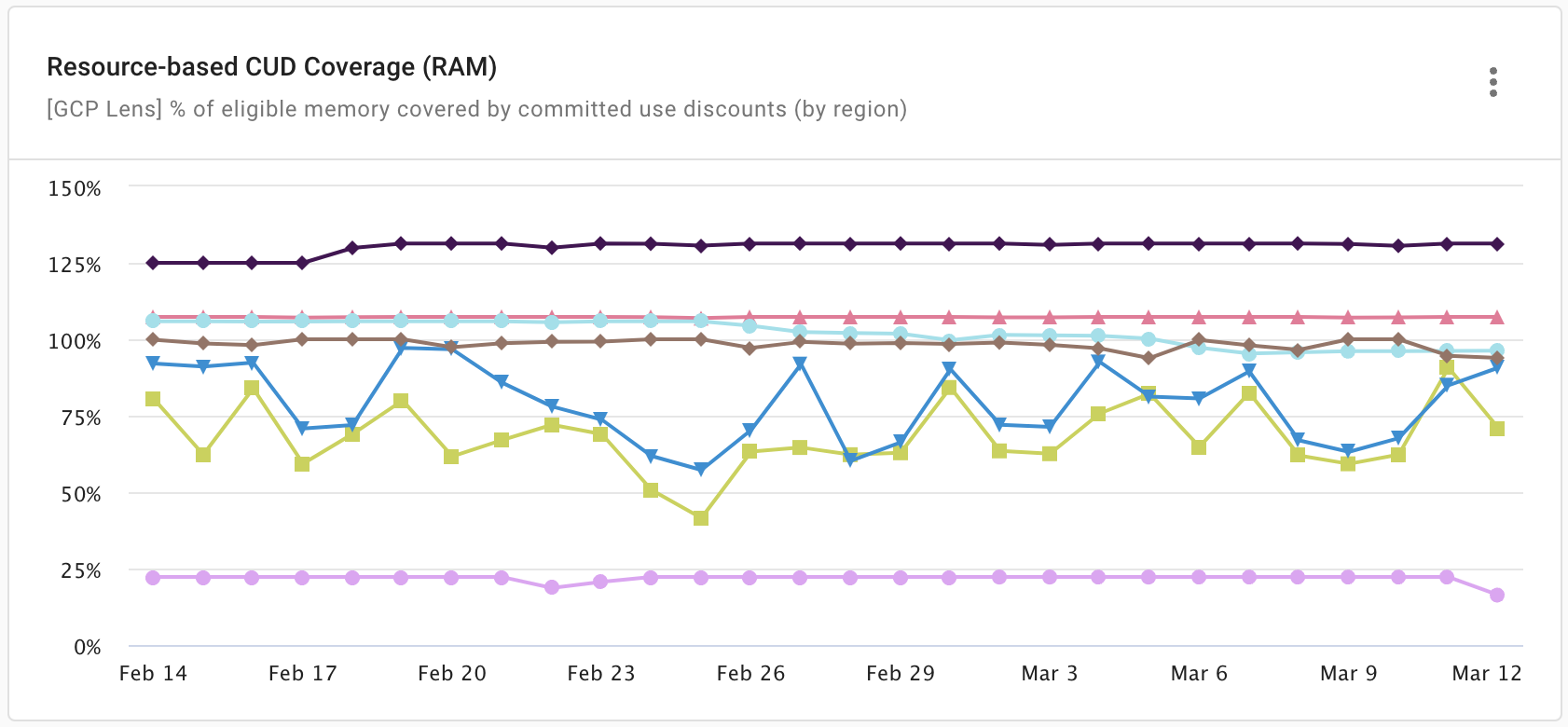This screenshot has width=1568, height=727.
Task: Open the three-dot chart options menu
Action: tap(1493, 82)
